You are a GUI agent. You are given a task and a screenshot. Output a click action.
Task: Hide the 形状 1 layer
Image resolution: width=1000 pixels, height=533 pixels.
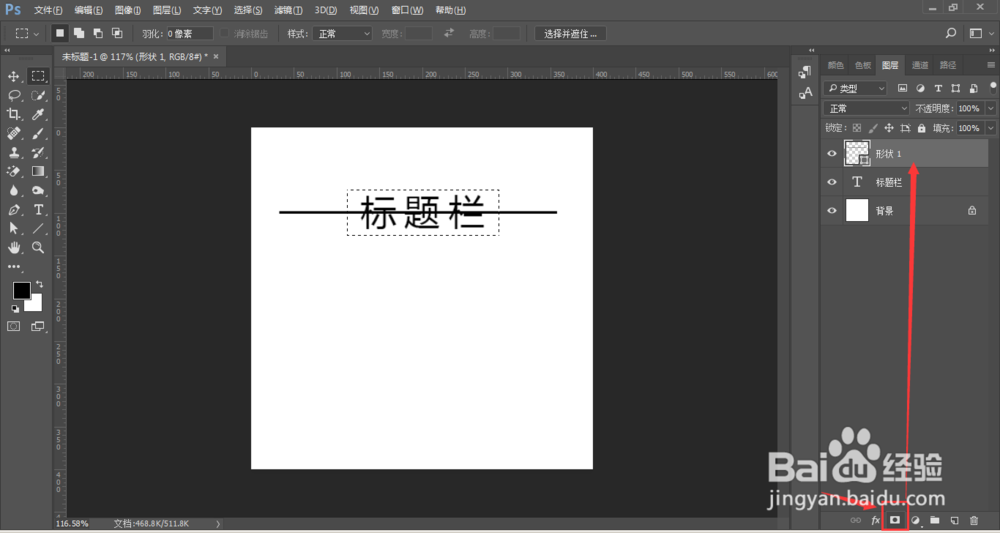pos(832,154)
